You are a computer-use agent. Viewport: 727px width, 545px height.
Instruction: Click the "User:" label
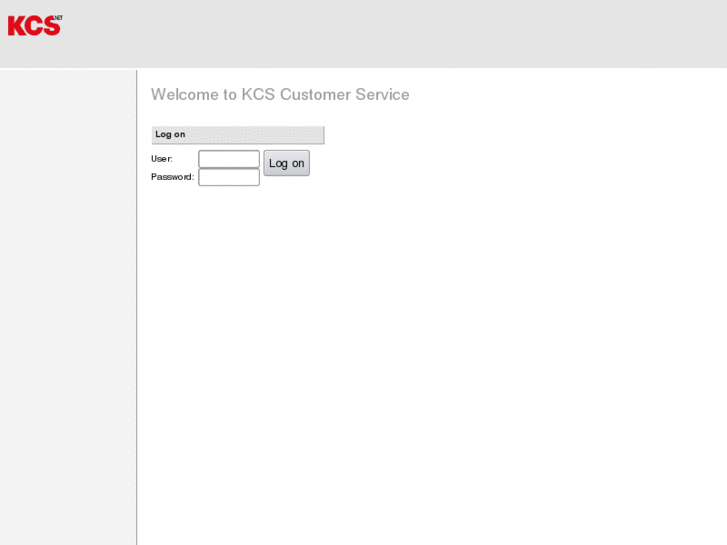pyautogui.click(x=162, y=159)
